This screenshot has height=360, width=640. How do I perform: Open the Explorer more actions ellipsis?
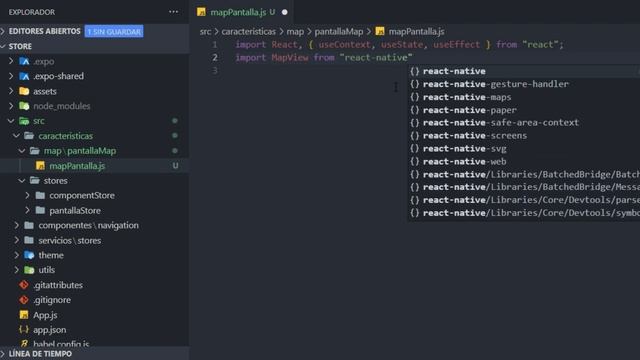click(173, 12)
